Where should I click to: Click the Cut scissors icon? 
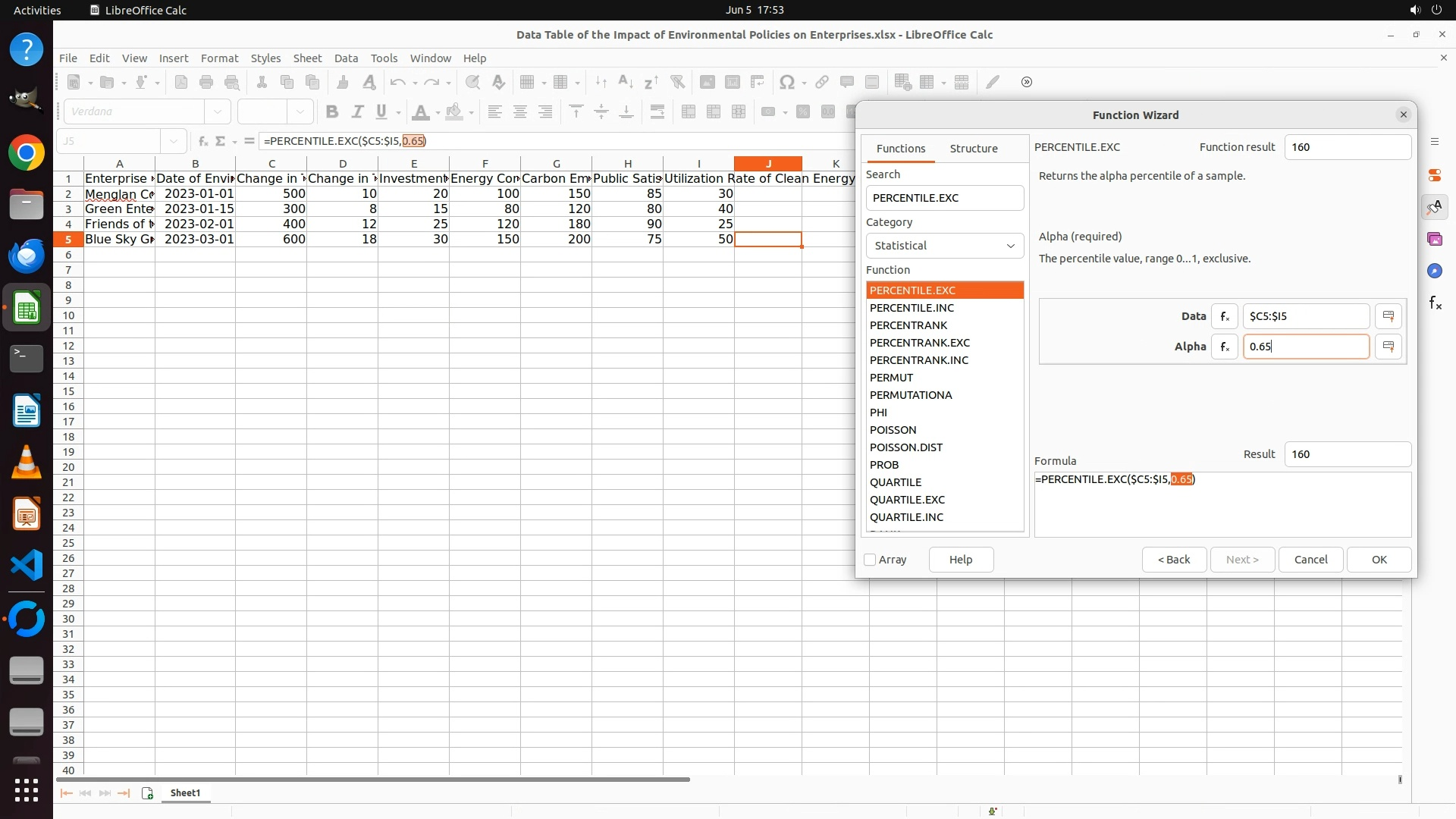coord(262,82)
